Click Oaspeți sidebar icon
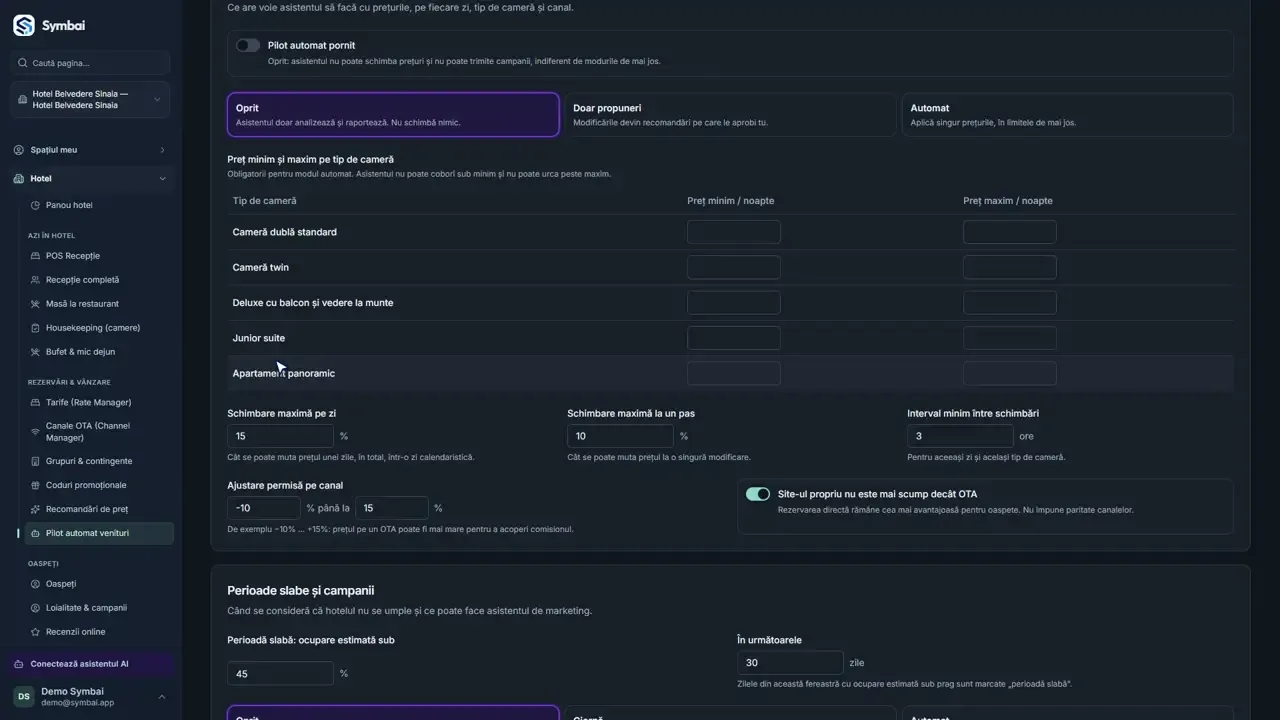Screen dimensions: 1280x720 pyautogui.click(x=36, y=584)
